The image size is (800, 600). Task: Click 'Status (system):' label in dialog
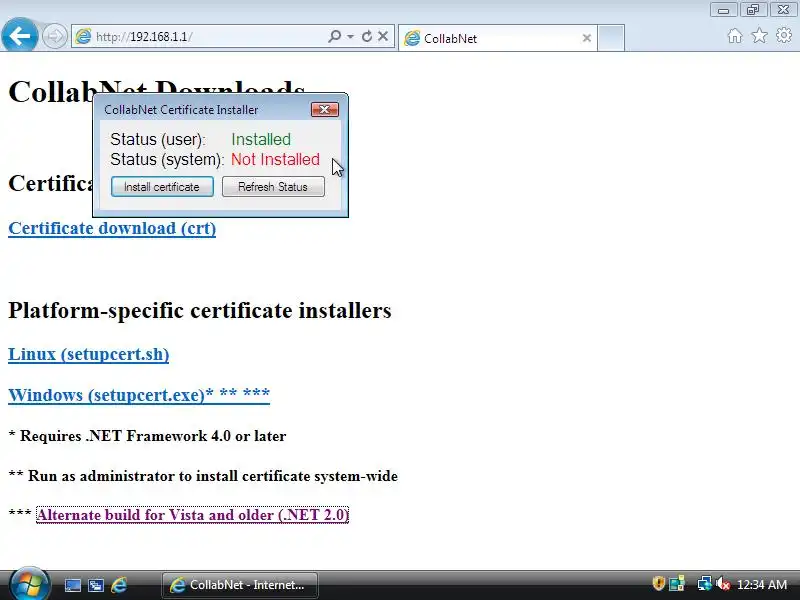(x=167, y=160)
